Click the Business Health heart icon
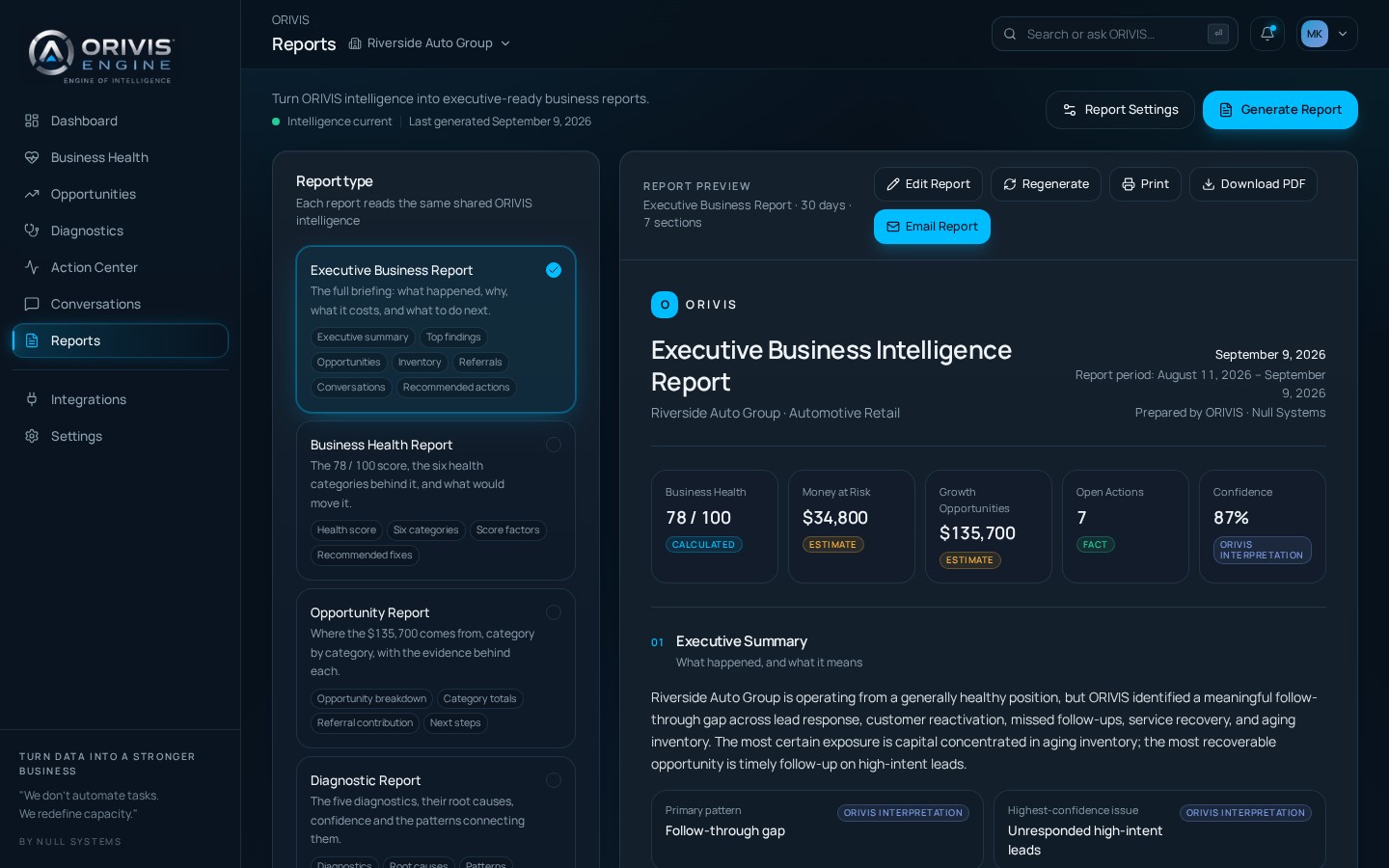 click(32, 157)
